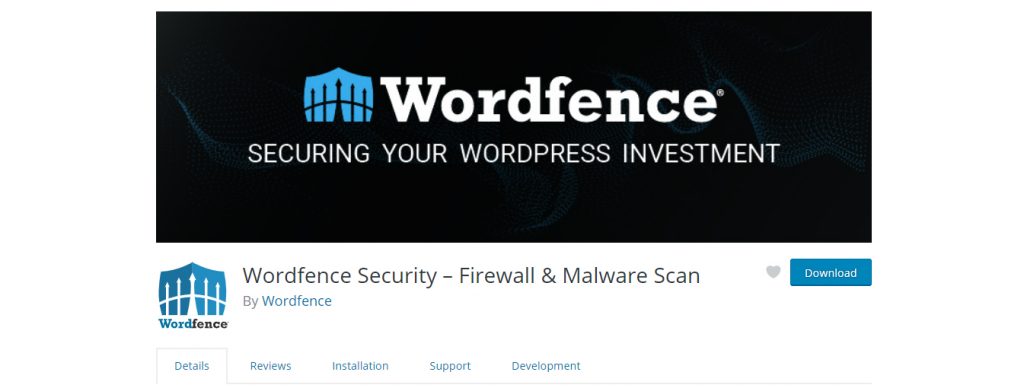Click "Malware Scan" text in plugin title
The width and height of the screenshot is (1024, 388).
click(x=631, y=276)
